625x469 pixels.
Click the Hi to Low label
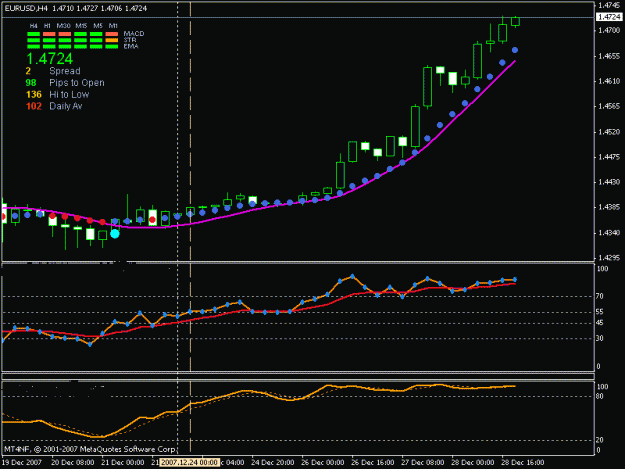69,94
